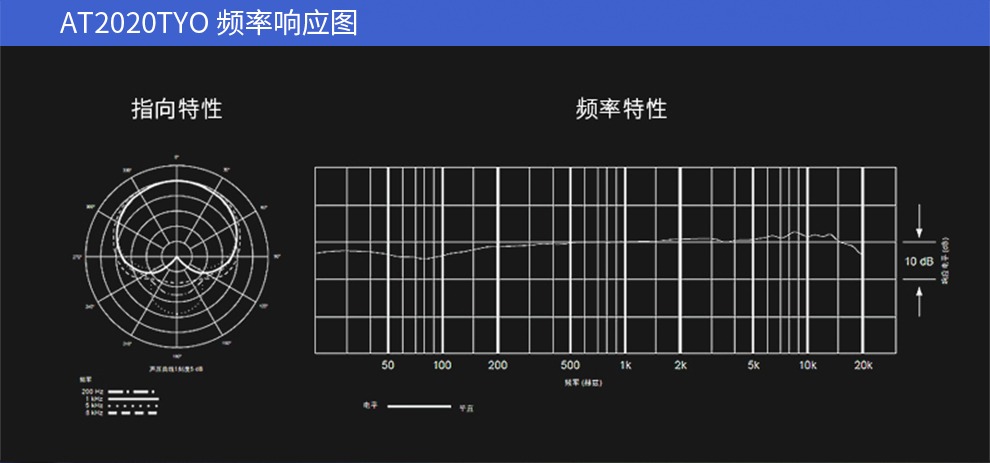Click the "200 Hz" polar legend entry
The width and height of the screenshot is (990, 463).
coord(119,392)
